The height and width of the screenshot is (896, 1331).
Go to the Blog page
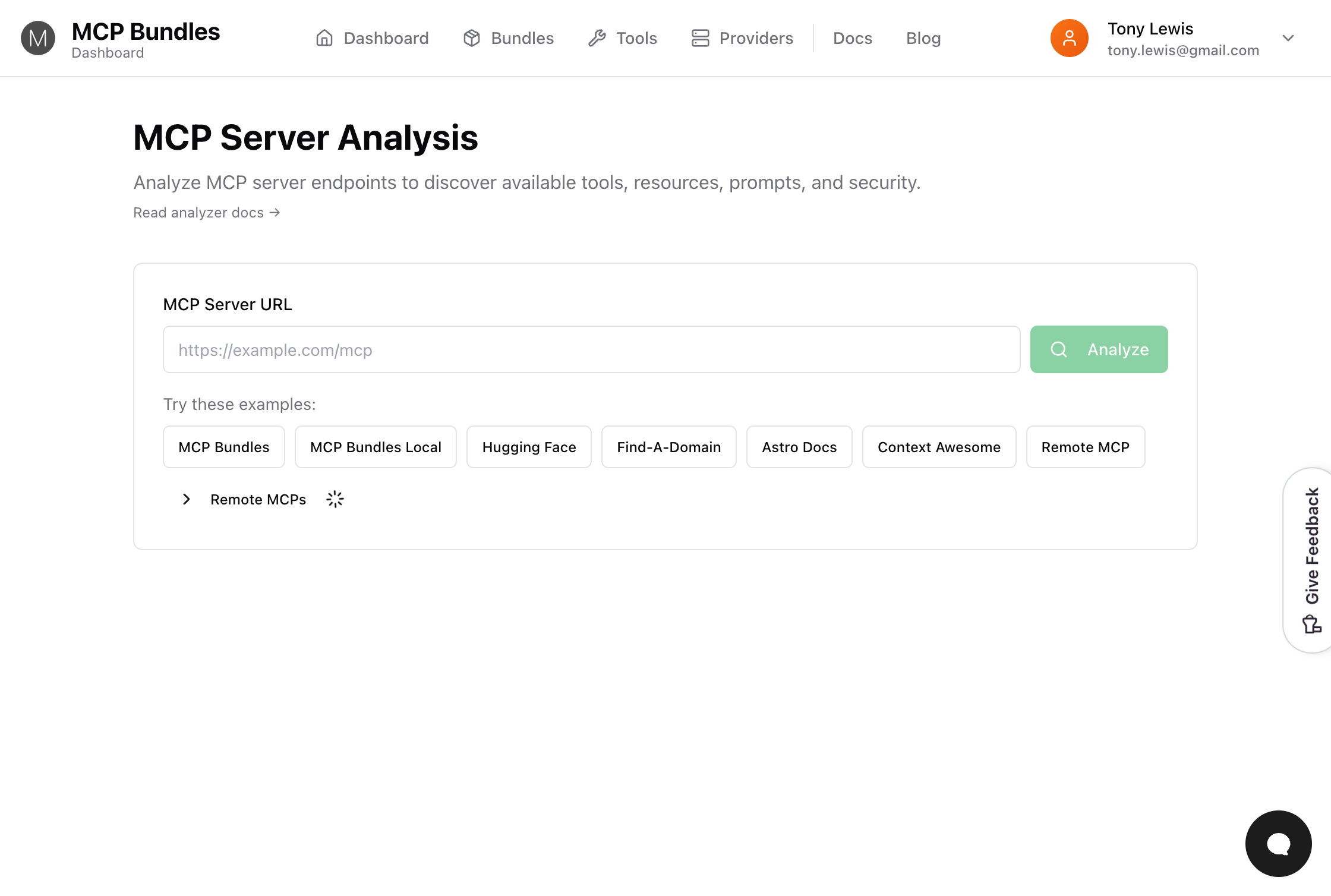tap(923, 38)
